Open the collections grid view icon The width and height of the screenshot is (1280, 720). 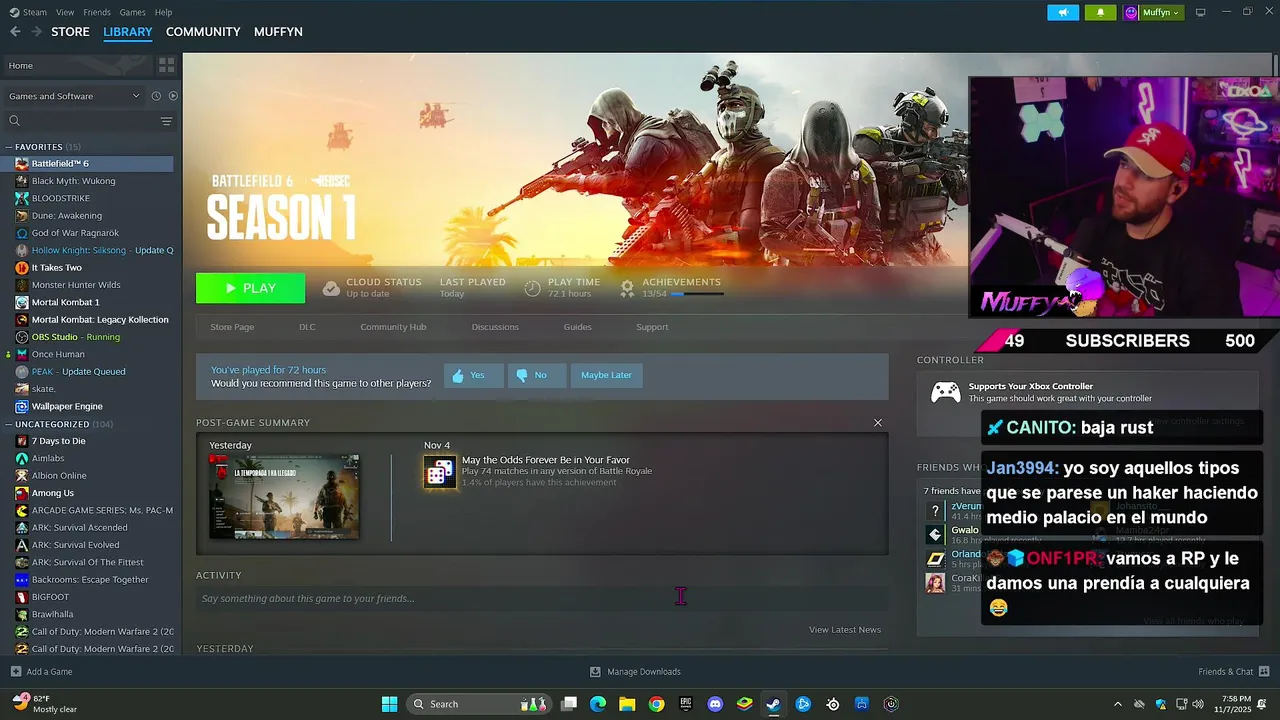pos(166,65)
